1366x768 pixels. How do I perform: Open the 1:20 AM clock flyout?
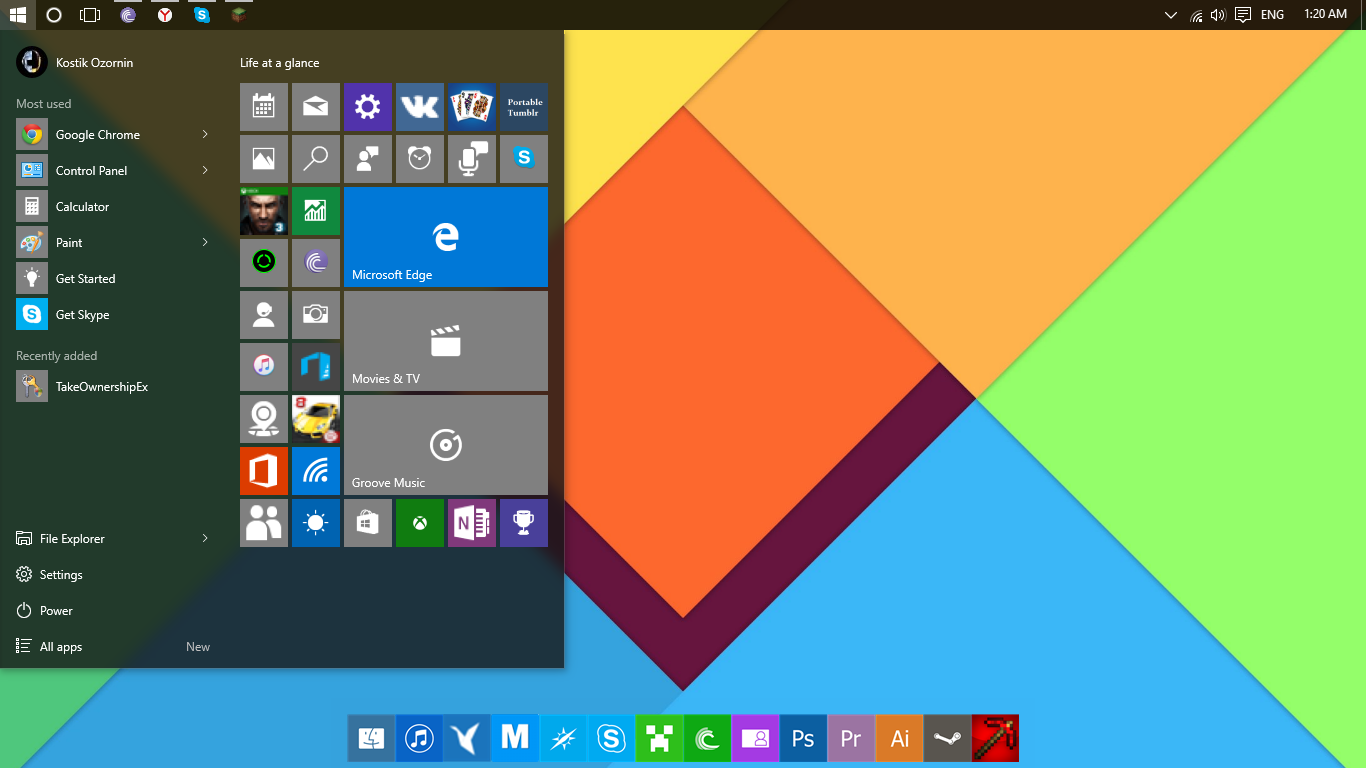point(1325,15)
